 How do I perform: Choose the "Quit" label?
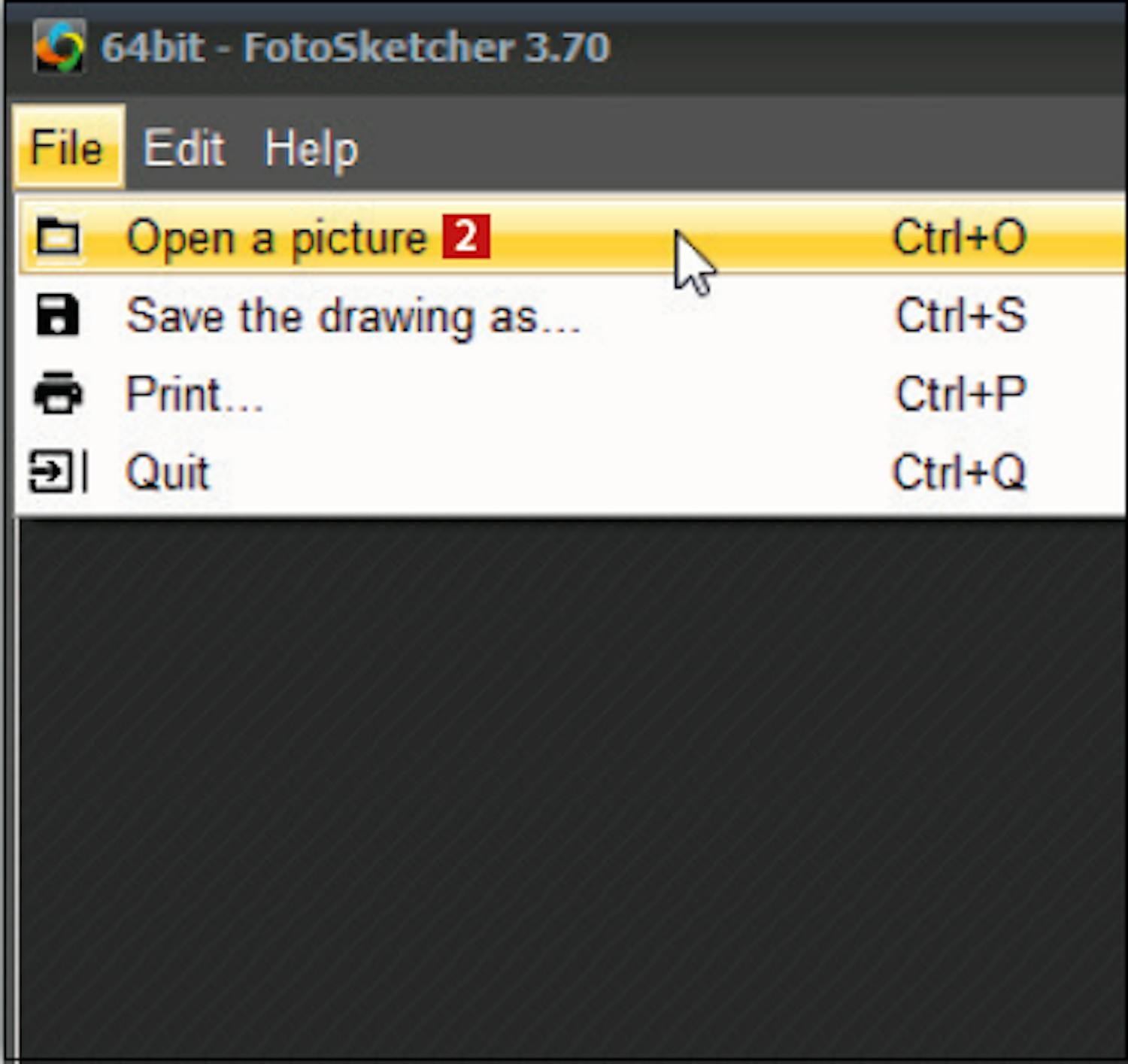click(167, 472)
